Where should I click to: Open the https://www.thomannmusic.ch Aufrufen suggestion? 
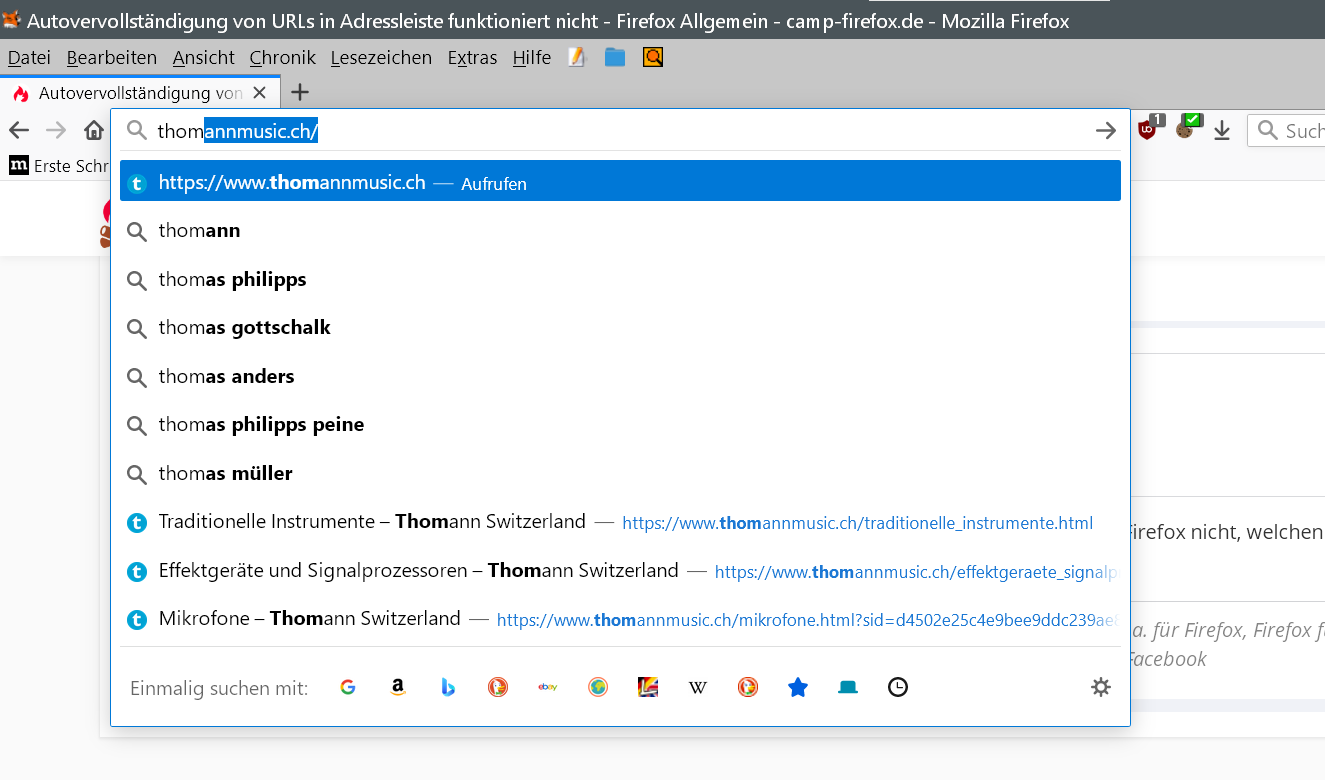point(620,182)
